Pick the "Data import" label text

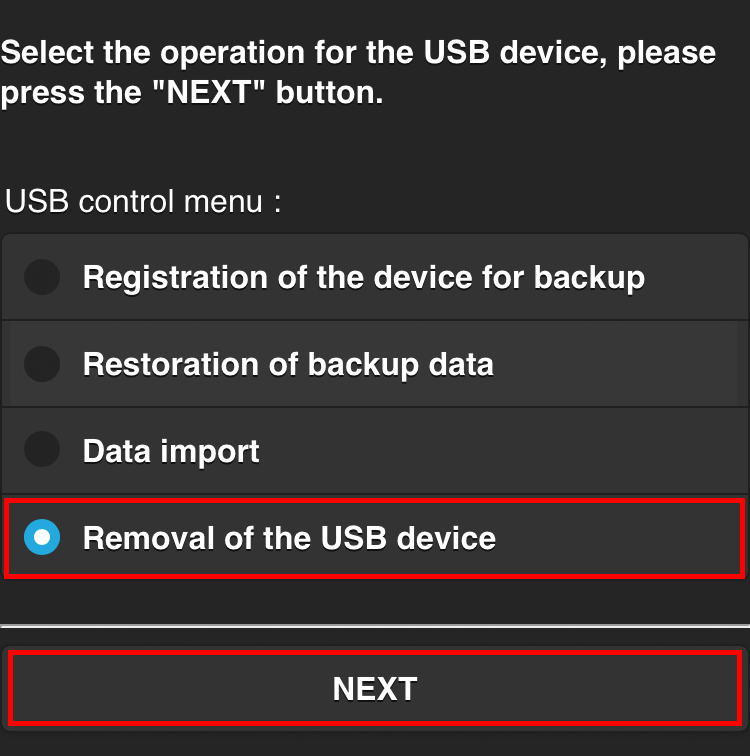[x=171, y=451]
